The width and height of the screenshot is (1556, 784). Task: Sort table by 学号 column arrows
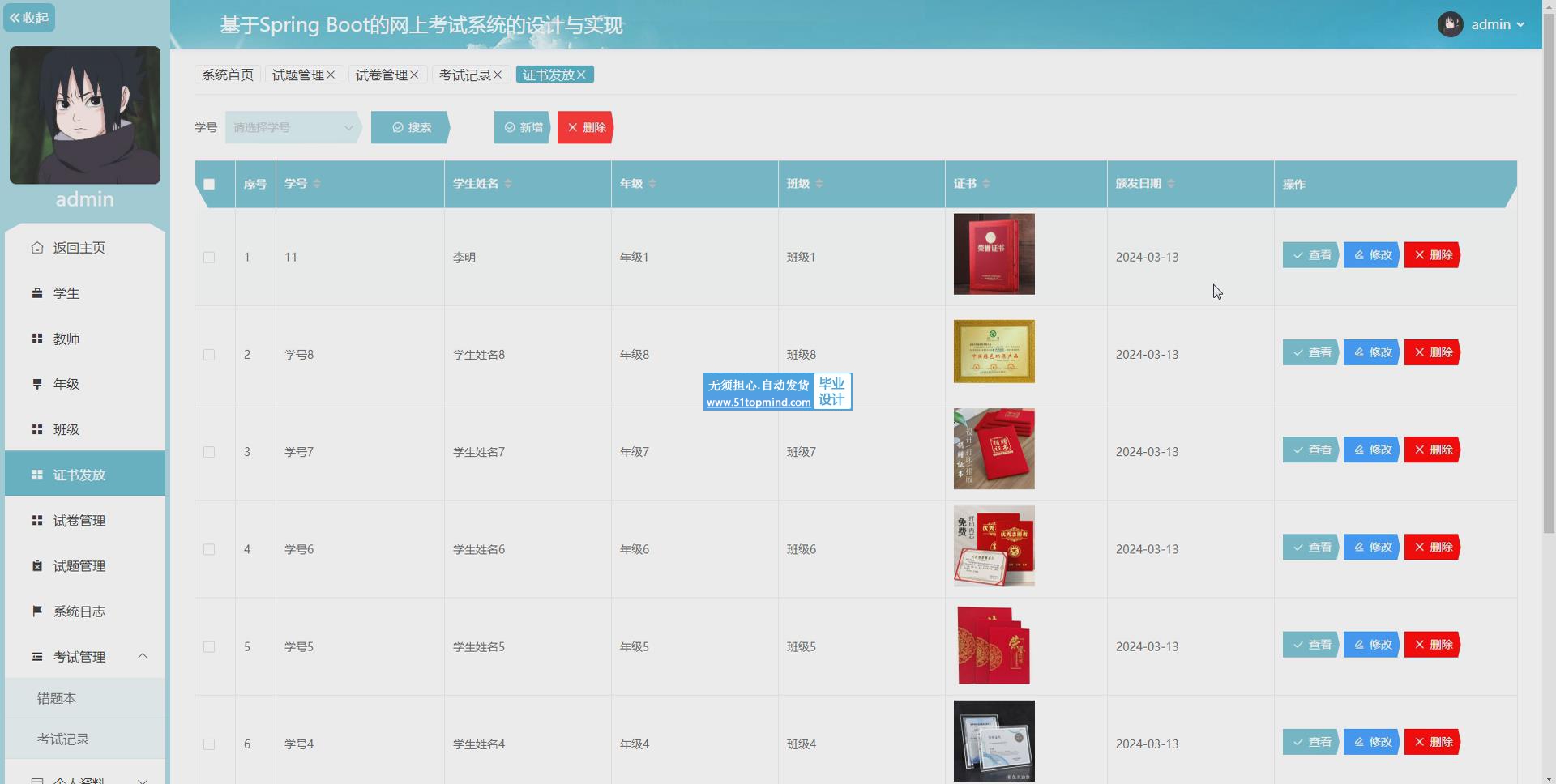pos(317,184)
